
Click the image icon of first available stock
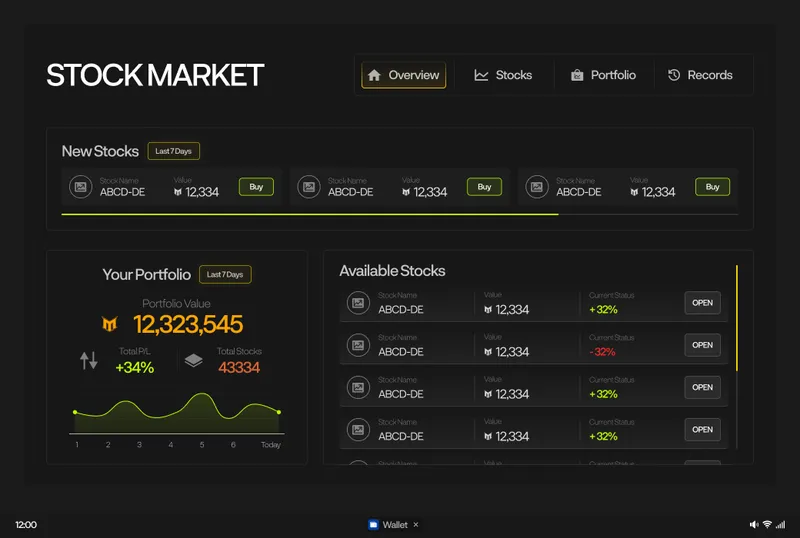coord(358,303)
